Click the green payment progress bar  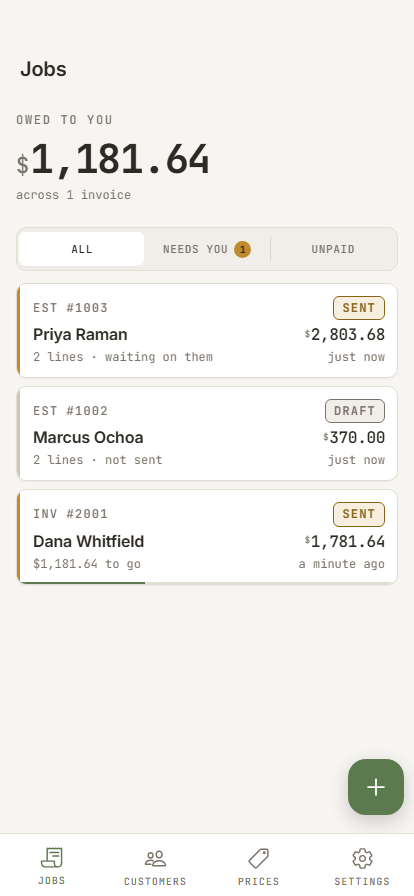pos(81,582)
